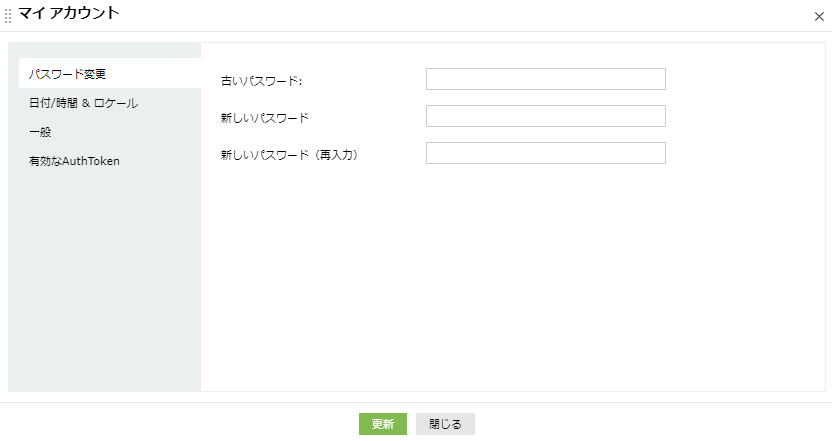Click the empty footer area right of 閉じる

(x=650, y=423)
